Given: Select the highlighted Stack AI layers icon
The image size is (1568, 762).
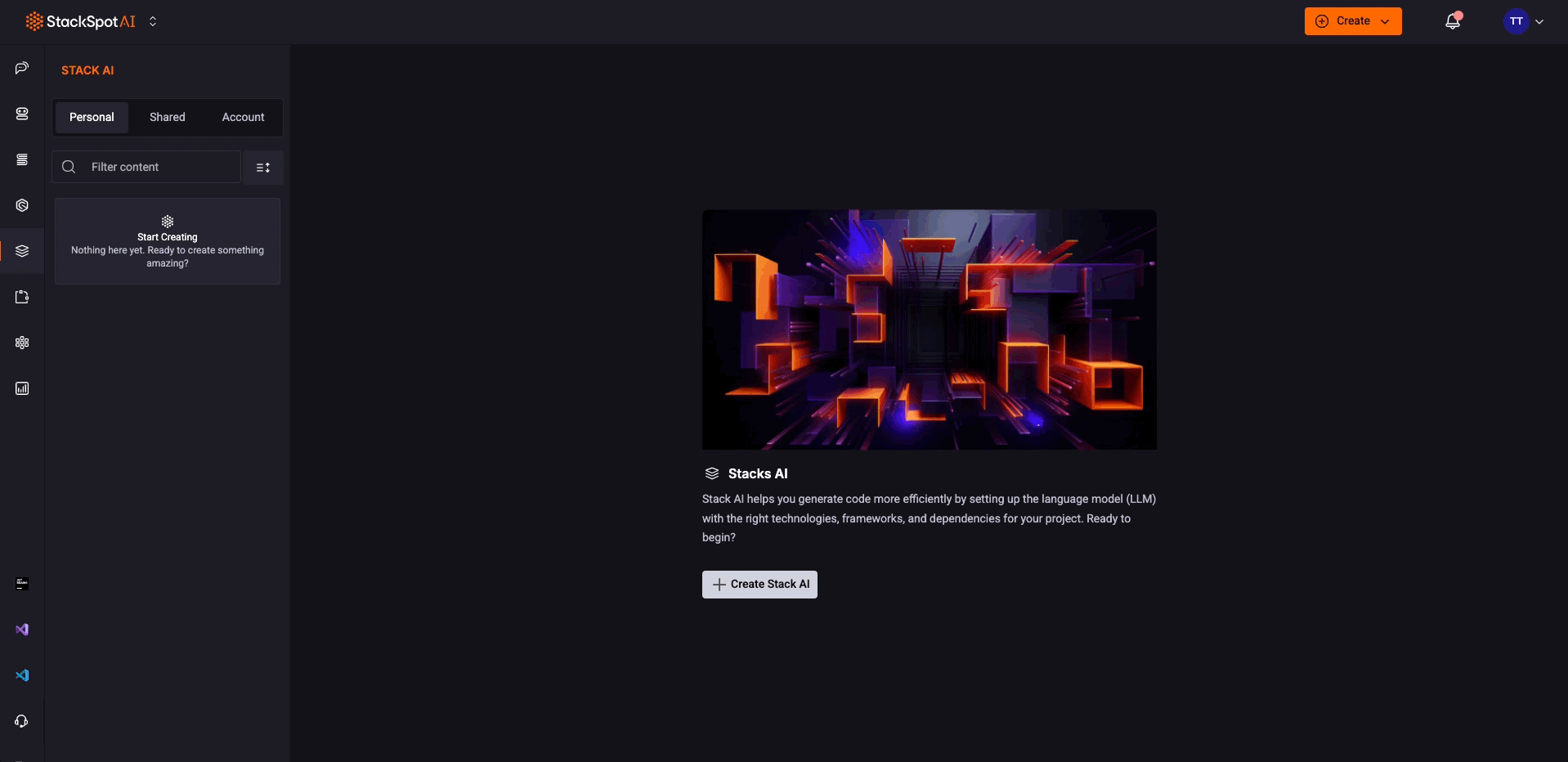Looking at the screenshot, I should coord(21,251).
